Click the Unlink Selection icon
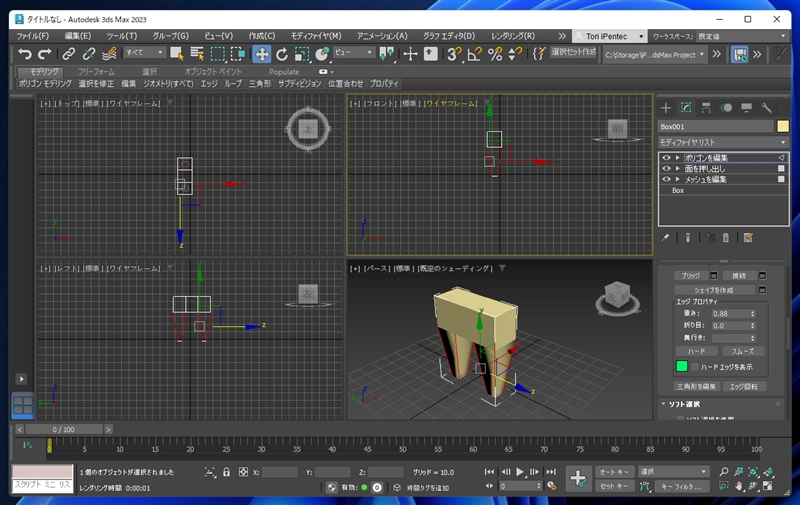Screen dimensions: 800x505 (x=89, y=54)
